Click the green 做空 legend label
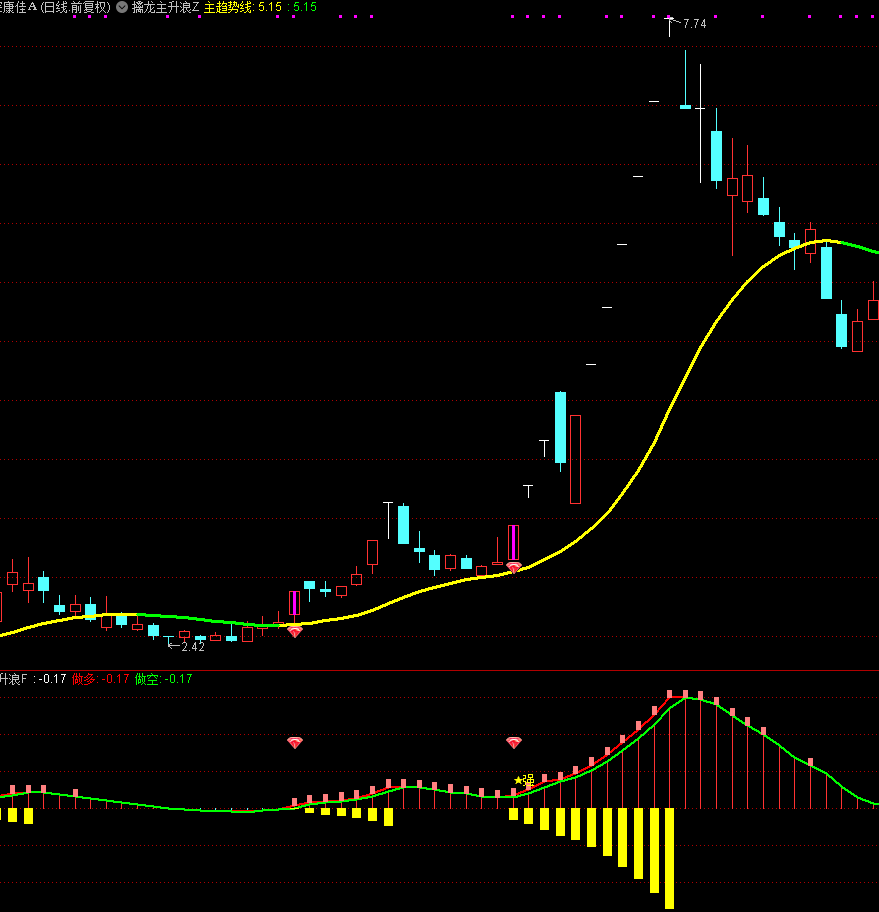Viewport: 879px width, 912px height. pyautogui.click(x=148, y=679)
